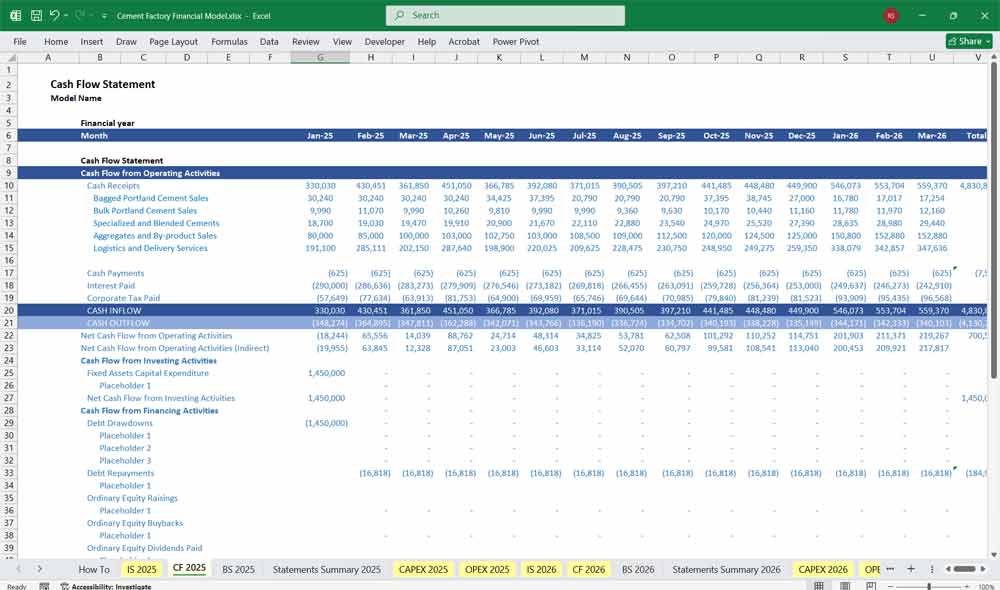This screenshot has height=590, width=1000.
Task: Switch to the BS 2025 sheet tab
Action: click(x=238, y=568)
